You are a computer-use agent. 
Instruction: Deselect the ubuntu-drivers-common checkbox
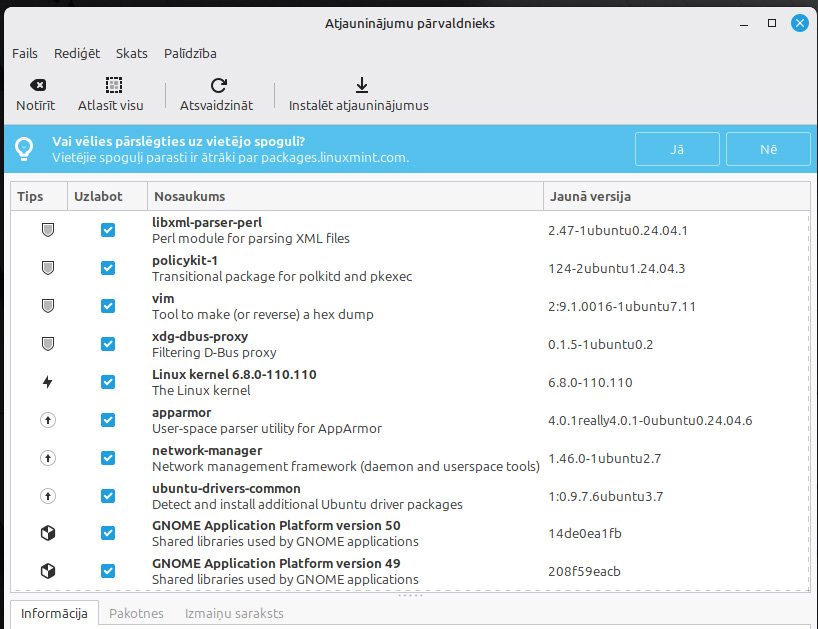click(x=108, y=496)
